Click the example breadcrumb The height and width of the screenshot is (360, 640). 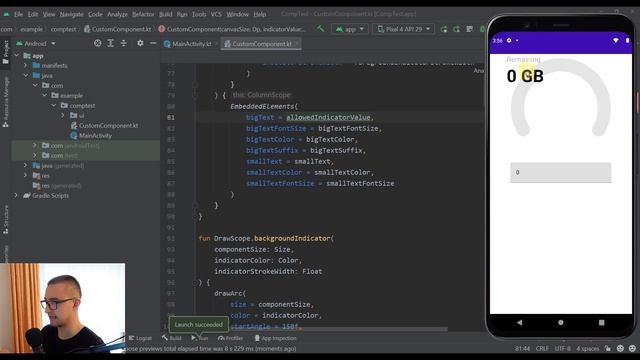coord(31,29)
